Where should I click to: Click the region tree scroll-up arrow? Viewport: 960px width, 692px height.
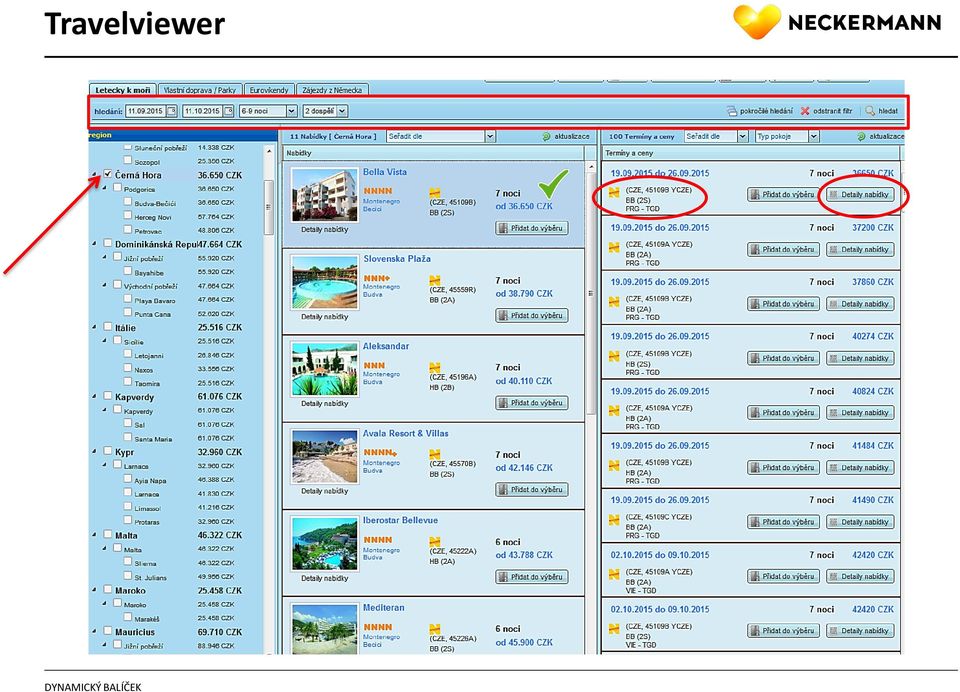pyautogui.click(x=268, y=150)
